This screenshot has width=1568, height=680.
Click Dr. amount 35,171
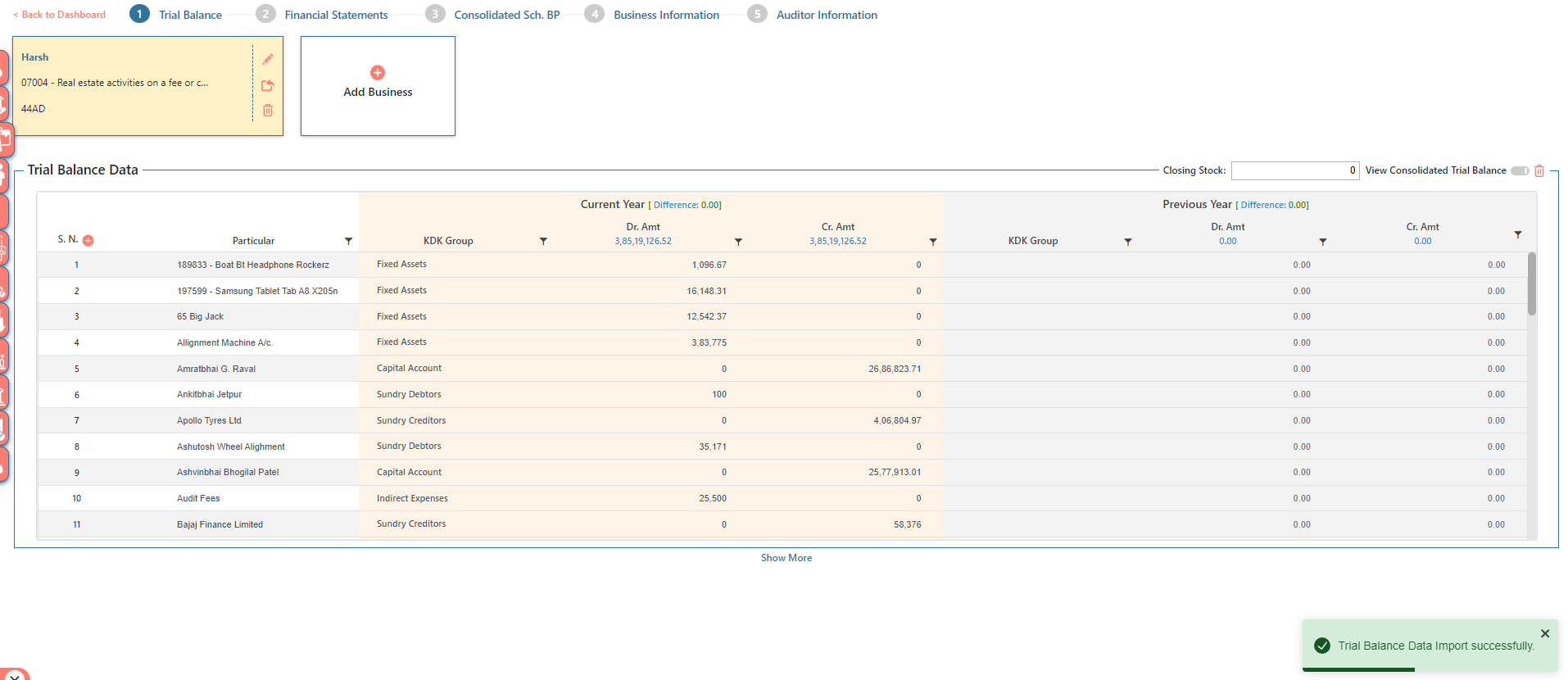(713, 447)
